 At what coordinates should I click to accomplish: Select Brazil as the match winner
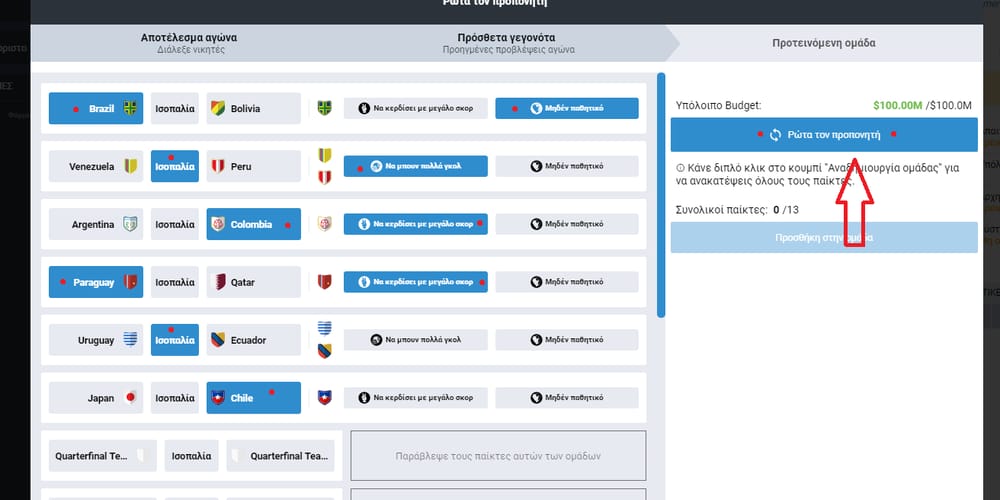tap(96, 108)
